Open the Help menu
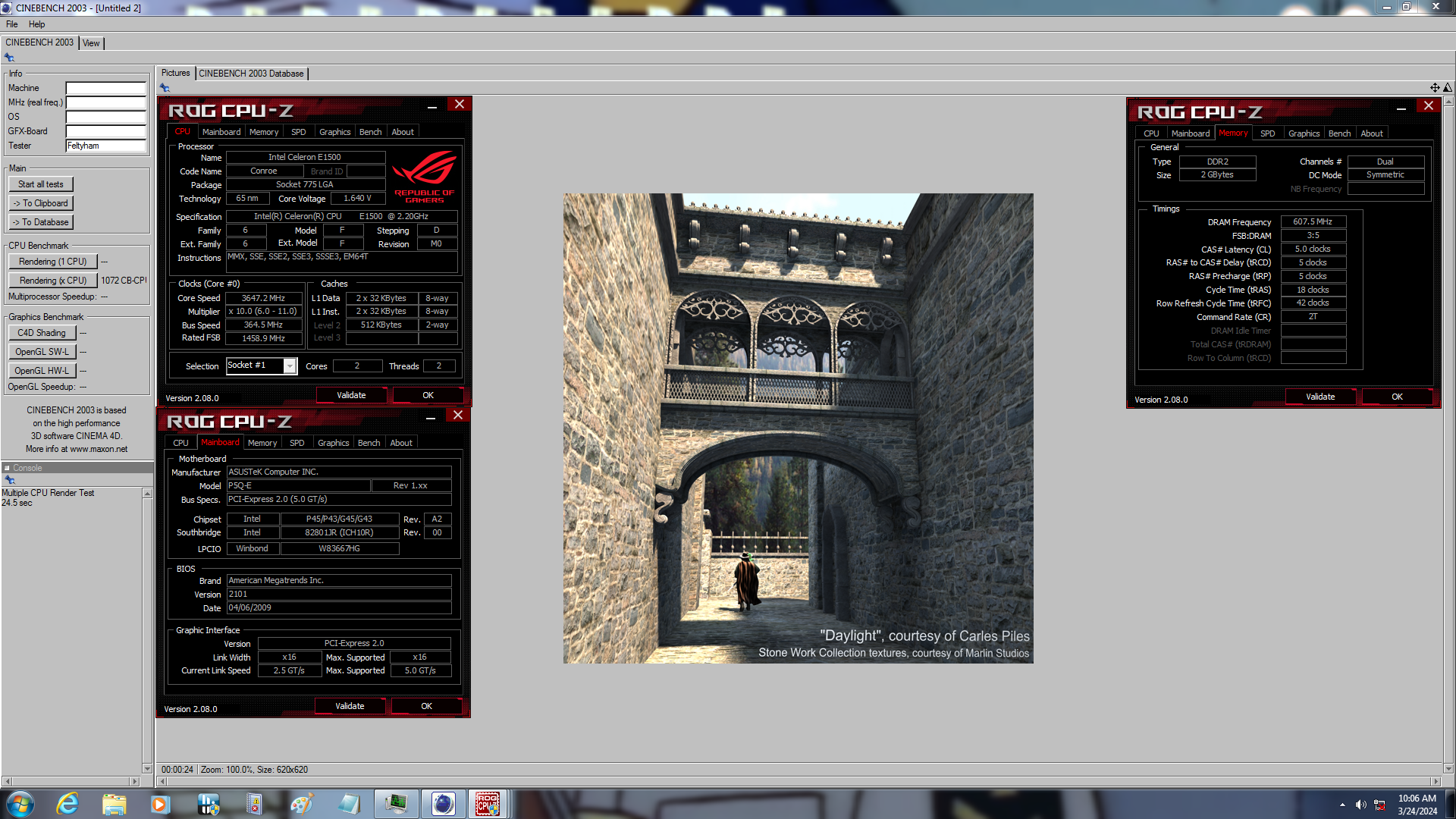 pos(36,24)
